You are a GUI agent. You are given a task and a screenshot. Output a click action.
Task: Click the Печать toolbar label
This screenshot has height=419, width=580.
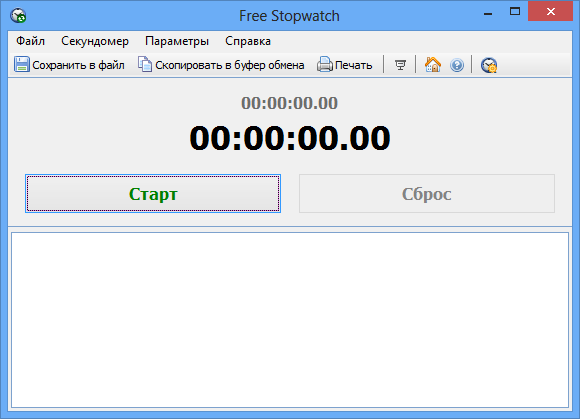pos(353,65)
